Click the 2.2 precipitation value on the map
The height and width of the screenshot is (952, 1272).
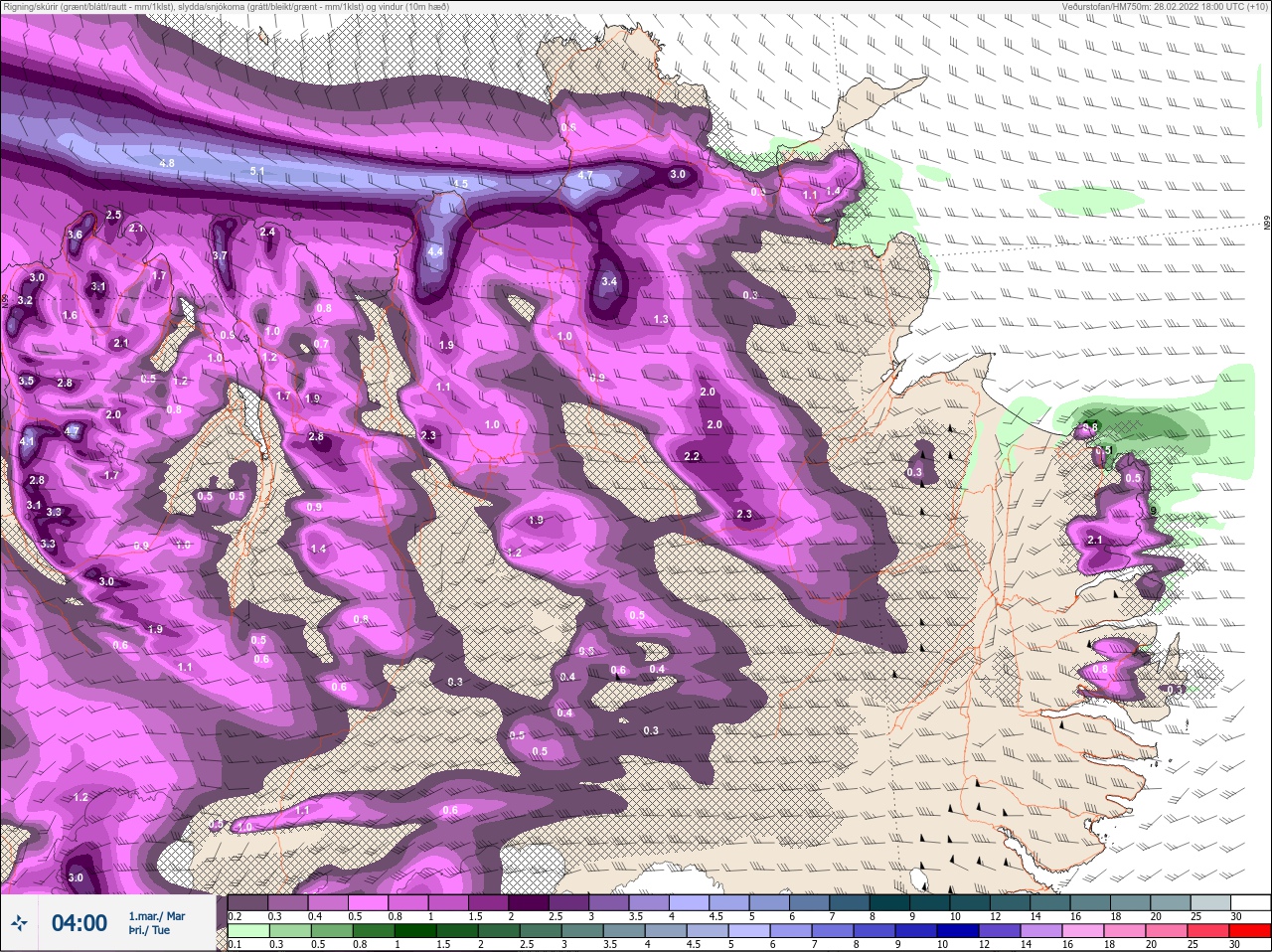(x=692, y=456)
